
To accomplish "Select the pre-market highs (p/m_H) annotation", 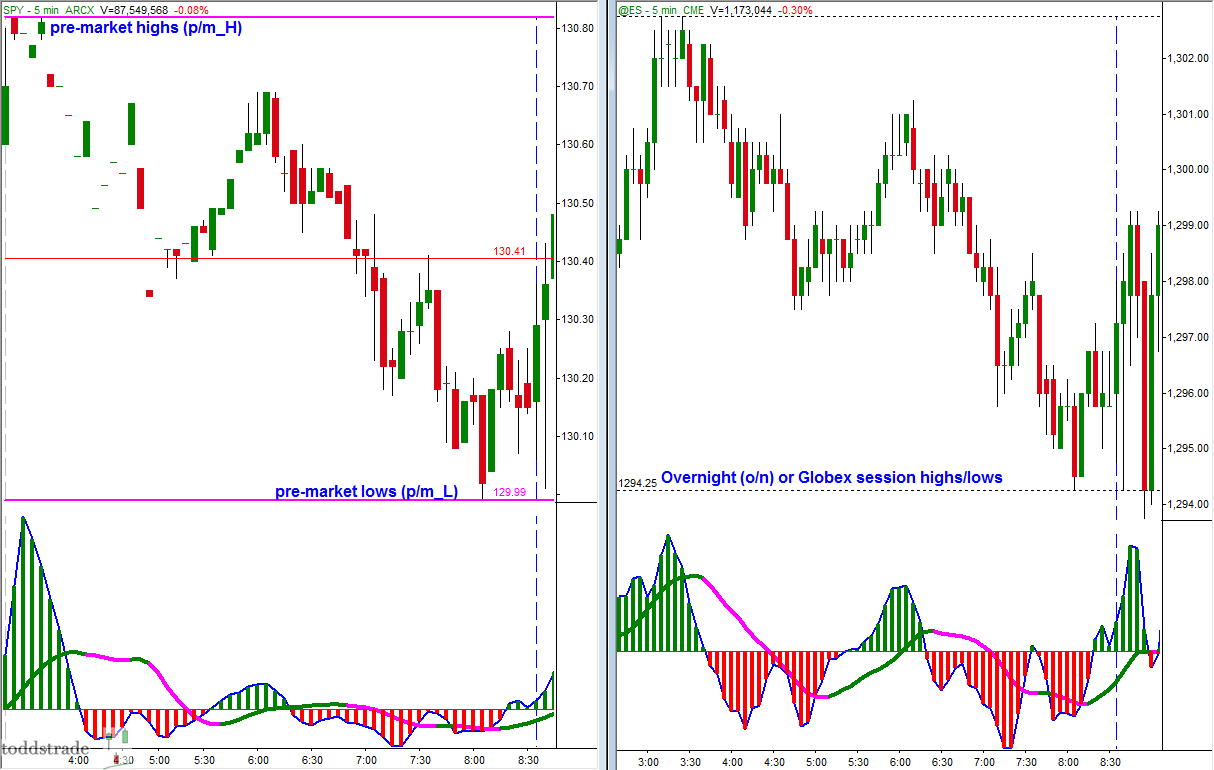I will click(146, 28).
